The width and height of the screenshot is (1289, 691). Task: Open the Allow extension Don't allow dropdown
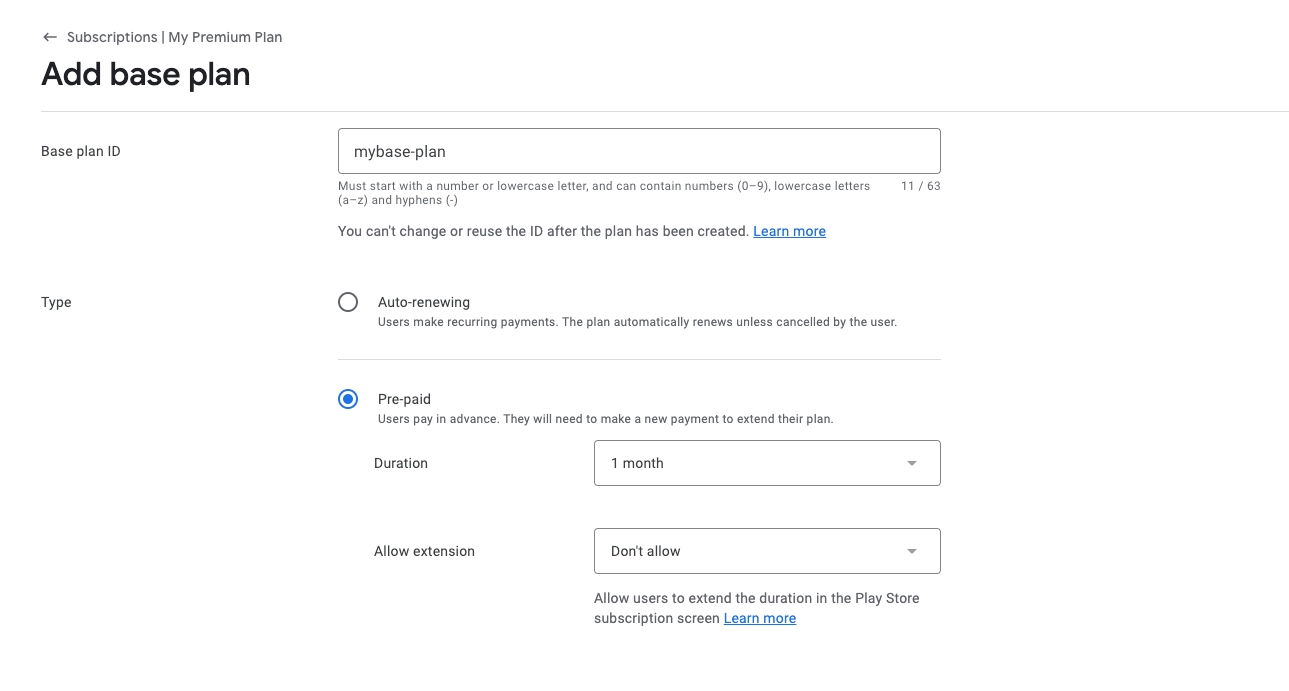(x=750, y=551)
